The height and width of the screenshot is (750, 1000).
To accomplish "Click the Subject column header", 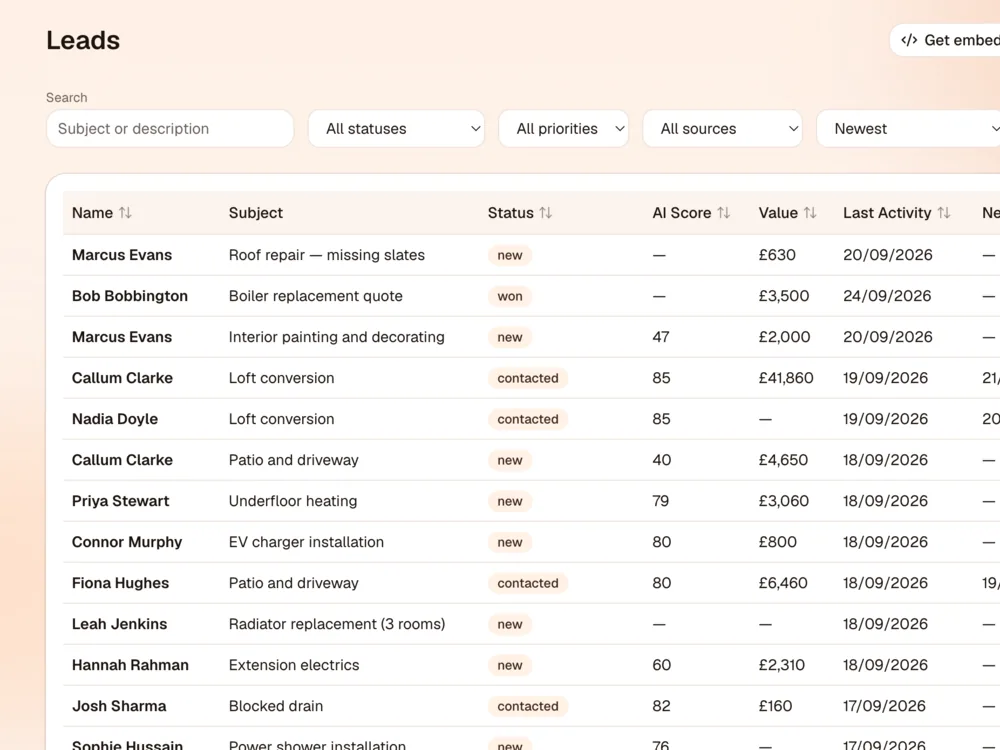I will 256,213.
